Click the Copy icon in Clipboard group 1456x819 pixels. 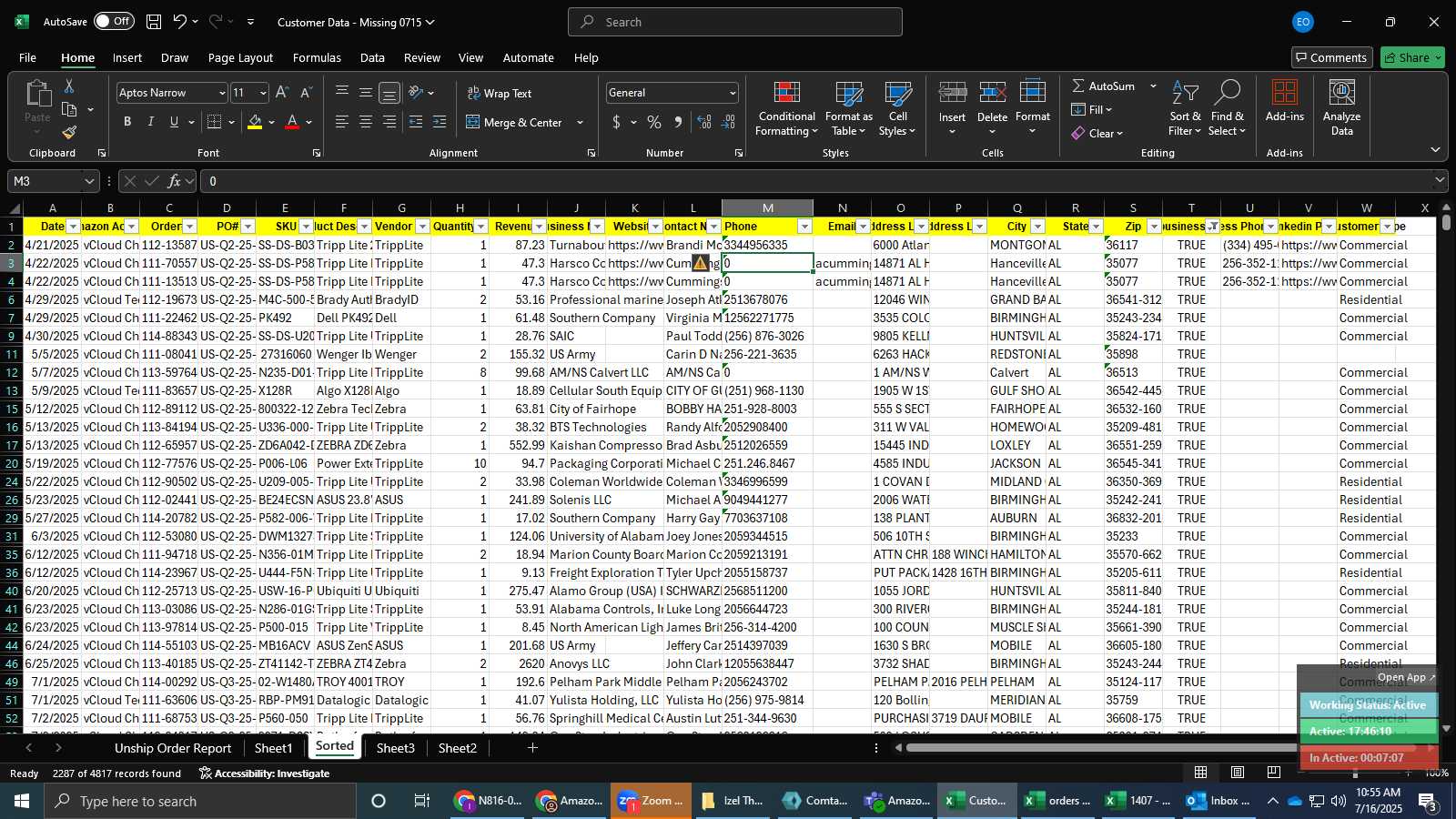coord(69,109)
